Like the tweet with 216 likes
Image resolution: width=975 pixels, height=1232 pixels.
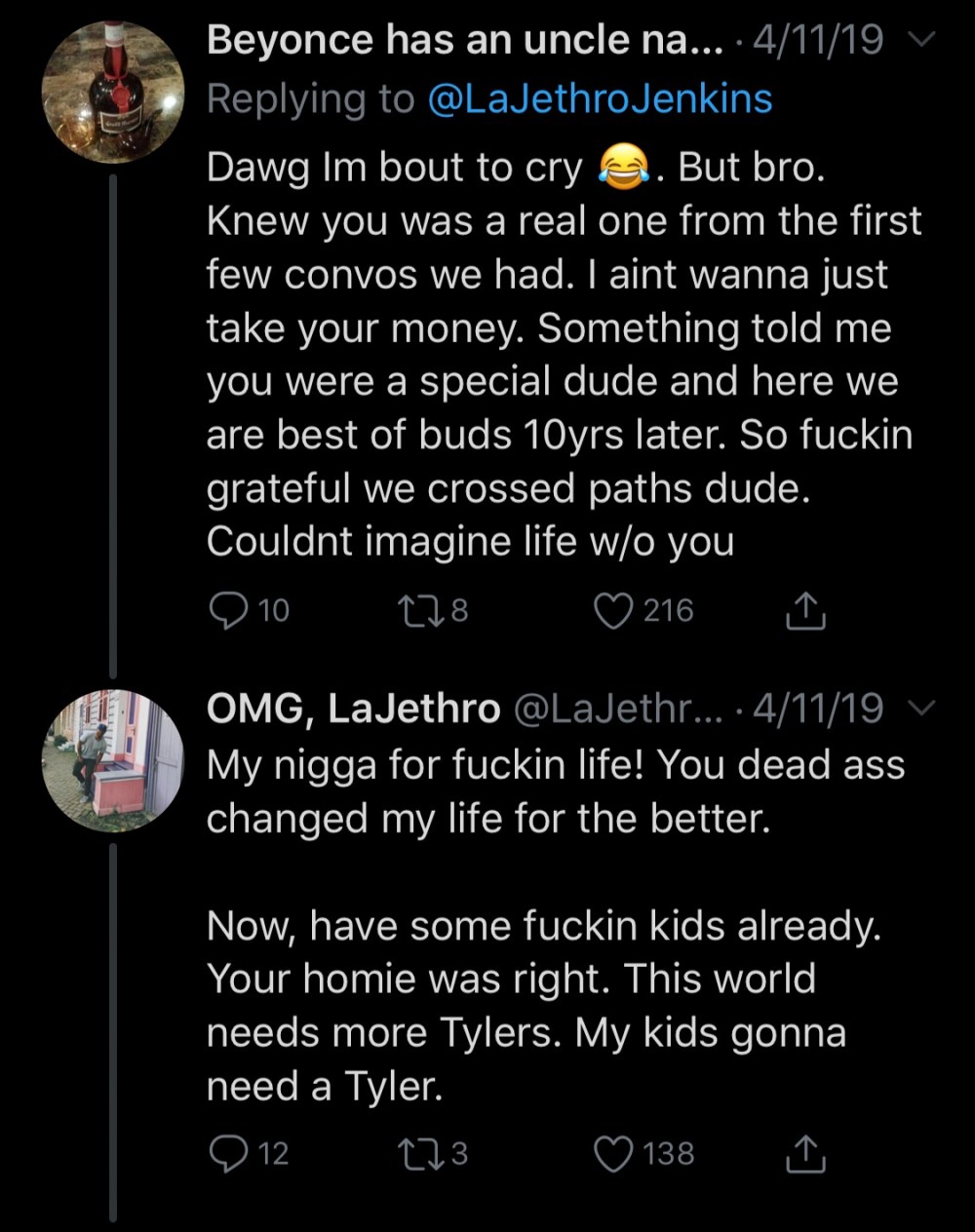click(x=614, y=611)
